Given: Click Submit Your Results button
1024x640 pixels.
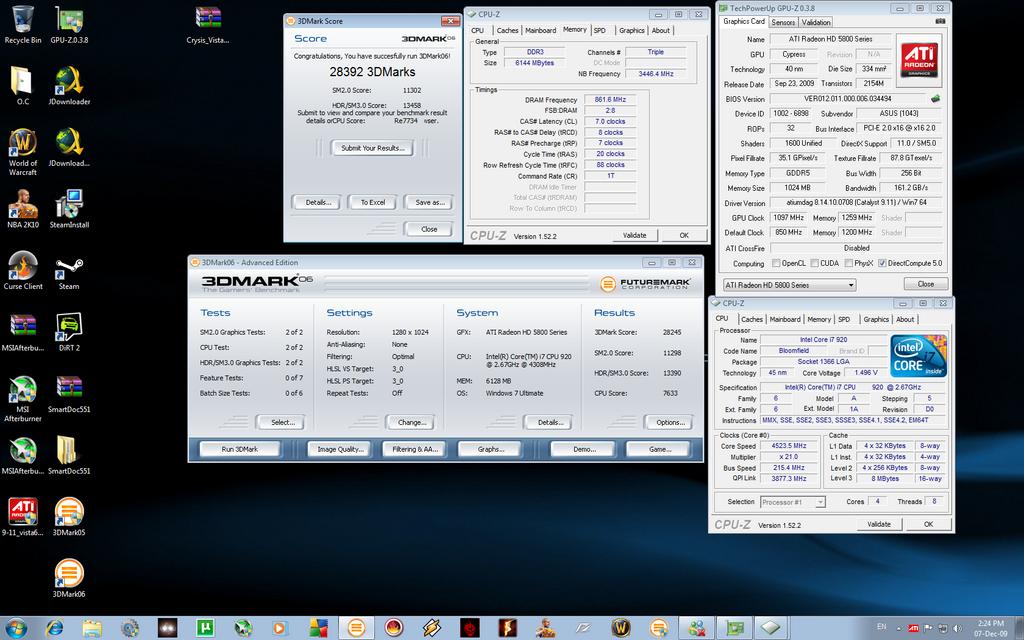Looking at the screenshot, I should pos(372,148).
